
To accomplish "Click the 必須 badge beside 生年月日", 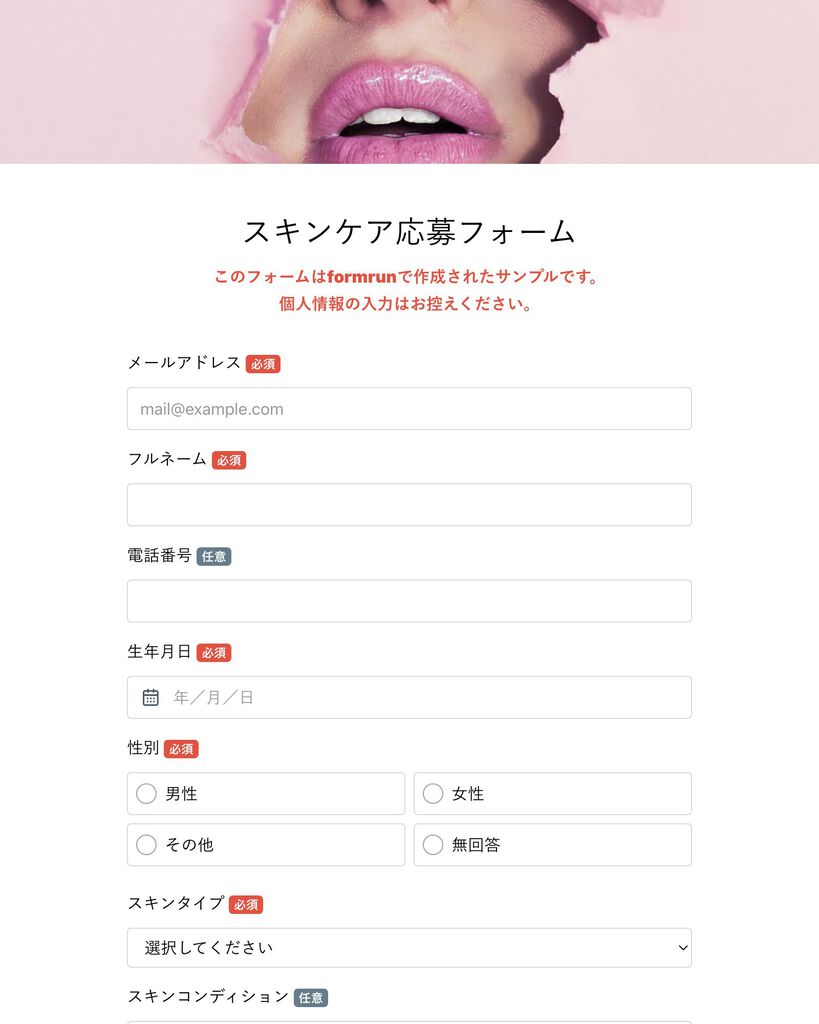I will (x=214, y=652).
